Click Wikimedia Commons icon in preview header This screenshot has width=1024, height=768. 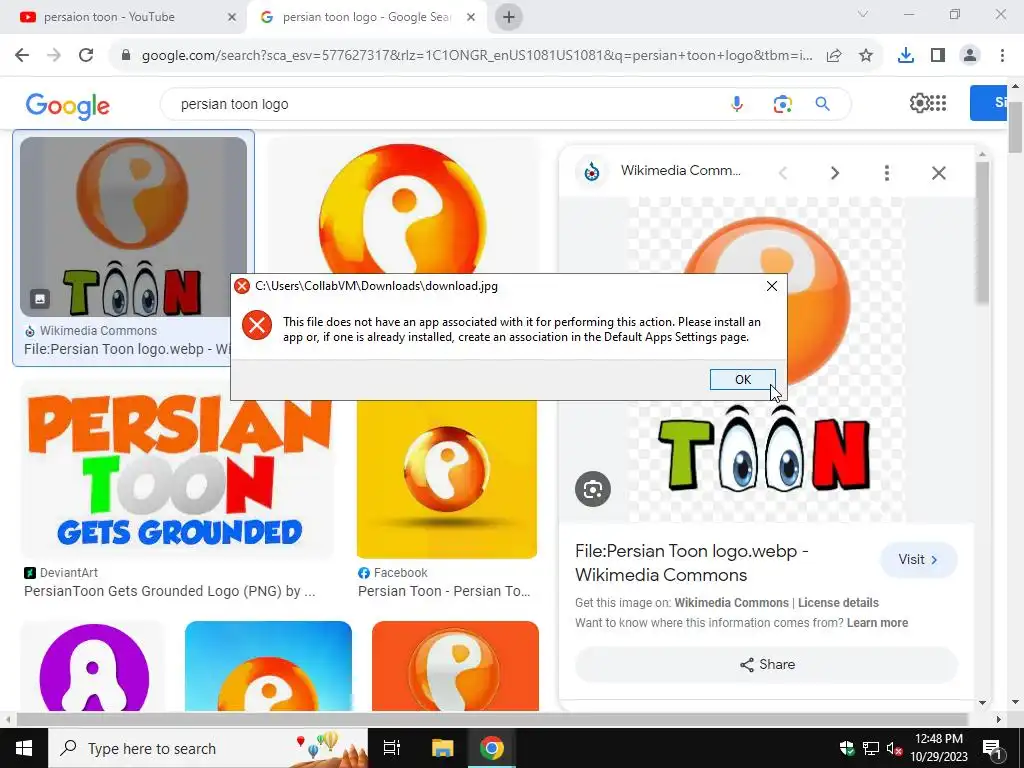point(592,172)
